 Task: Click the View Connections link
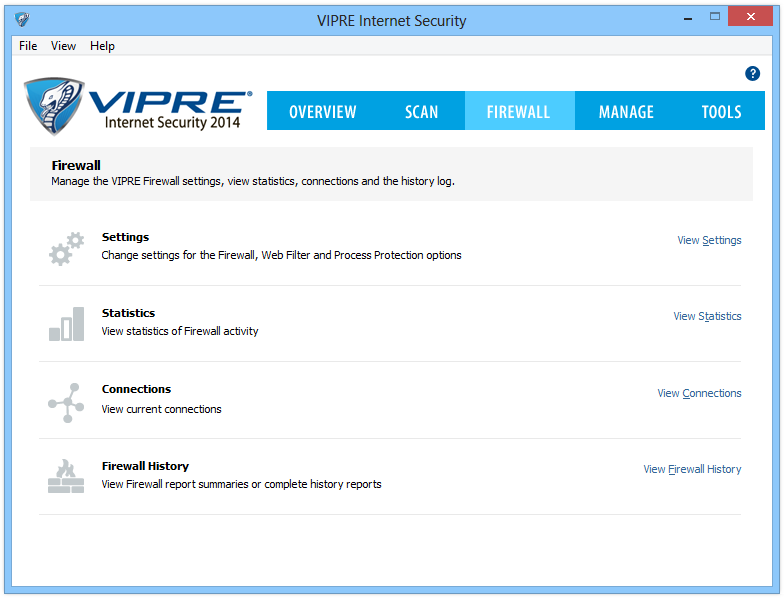tap(699, 394)
